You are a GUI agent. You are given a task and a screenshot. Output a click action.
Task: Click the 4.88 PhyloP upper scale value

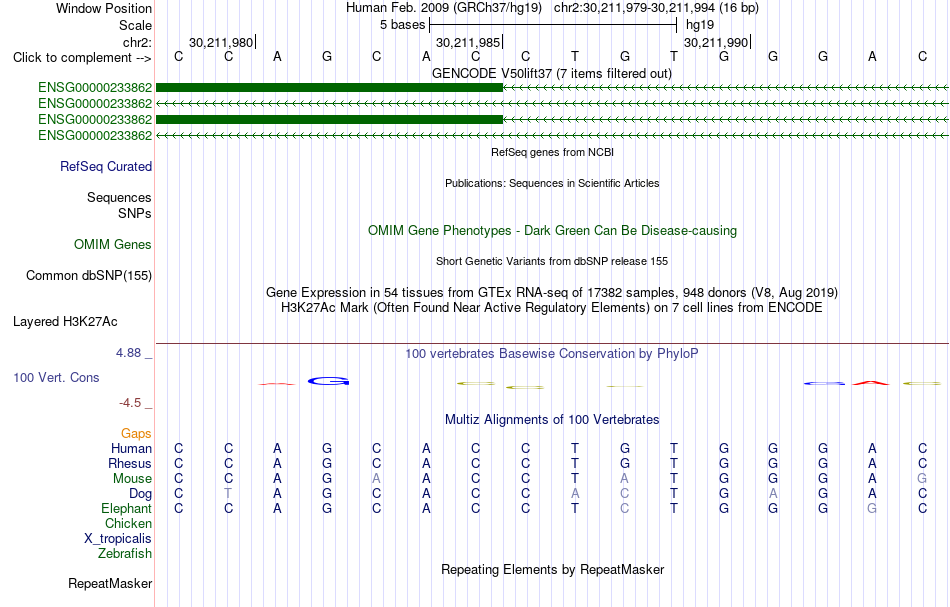pos(128,353)
